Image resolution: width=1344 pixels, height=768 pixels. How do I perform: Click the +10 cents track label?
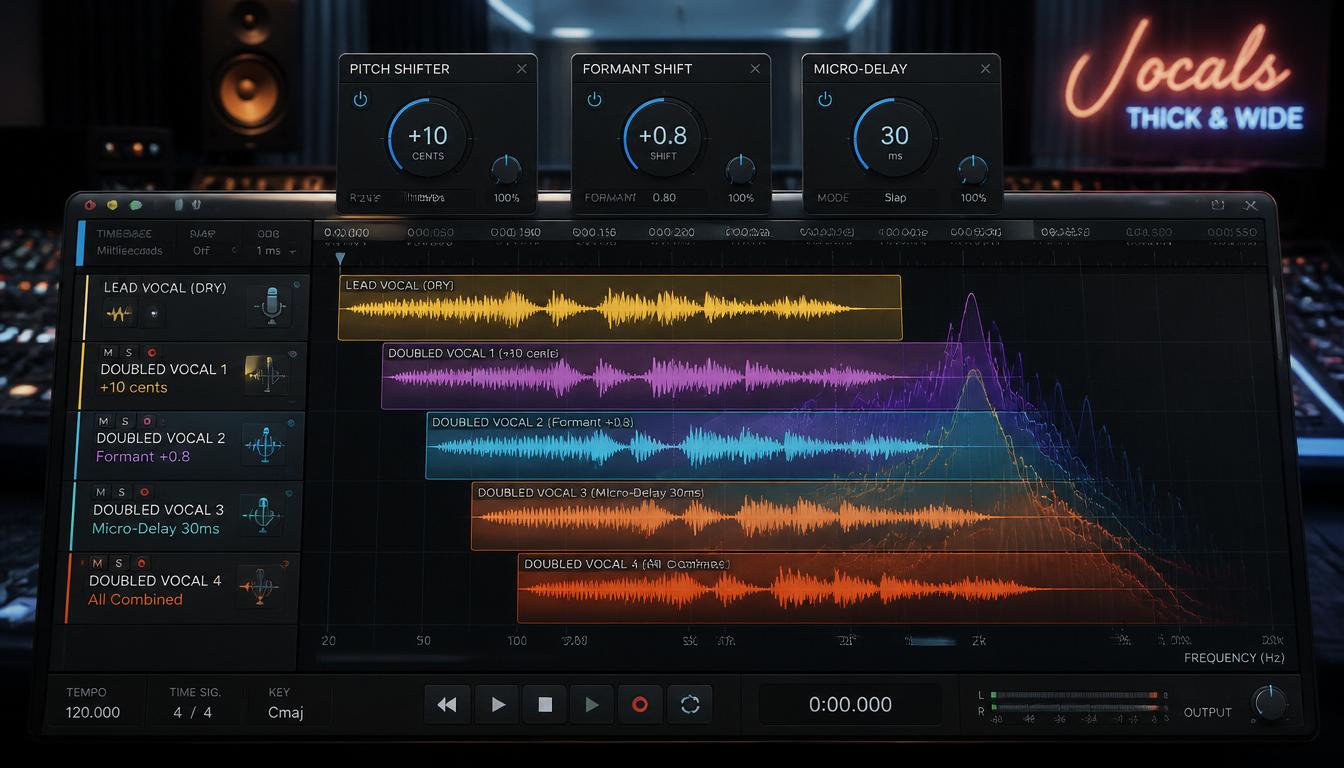pos(134,388)
